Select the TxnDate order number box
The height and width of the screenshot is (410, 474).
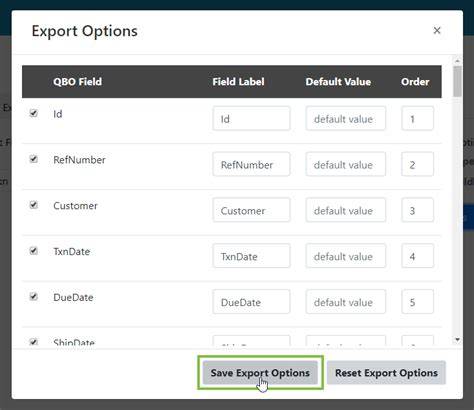[417, 256]
